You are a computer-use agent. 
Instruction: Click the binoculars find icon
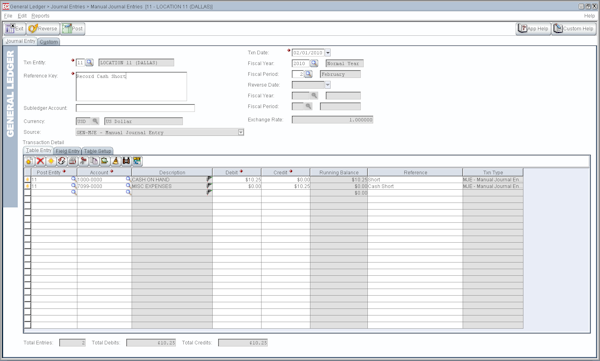[x=126, y=161]
